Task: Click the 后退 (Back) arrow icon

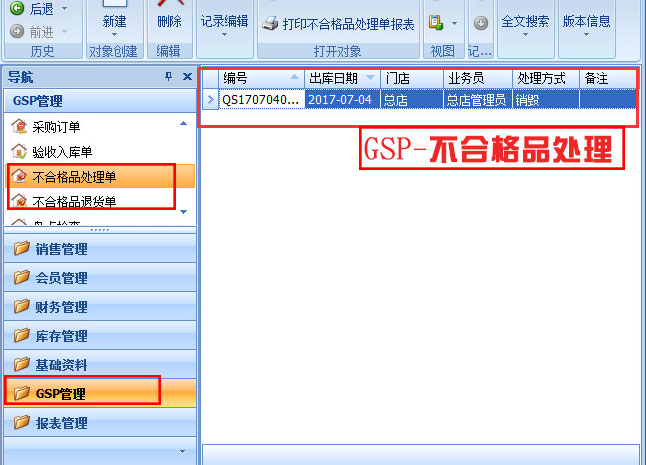Action: click(16, 8)
